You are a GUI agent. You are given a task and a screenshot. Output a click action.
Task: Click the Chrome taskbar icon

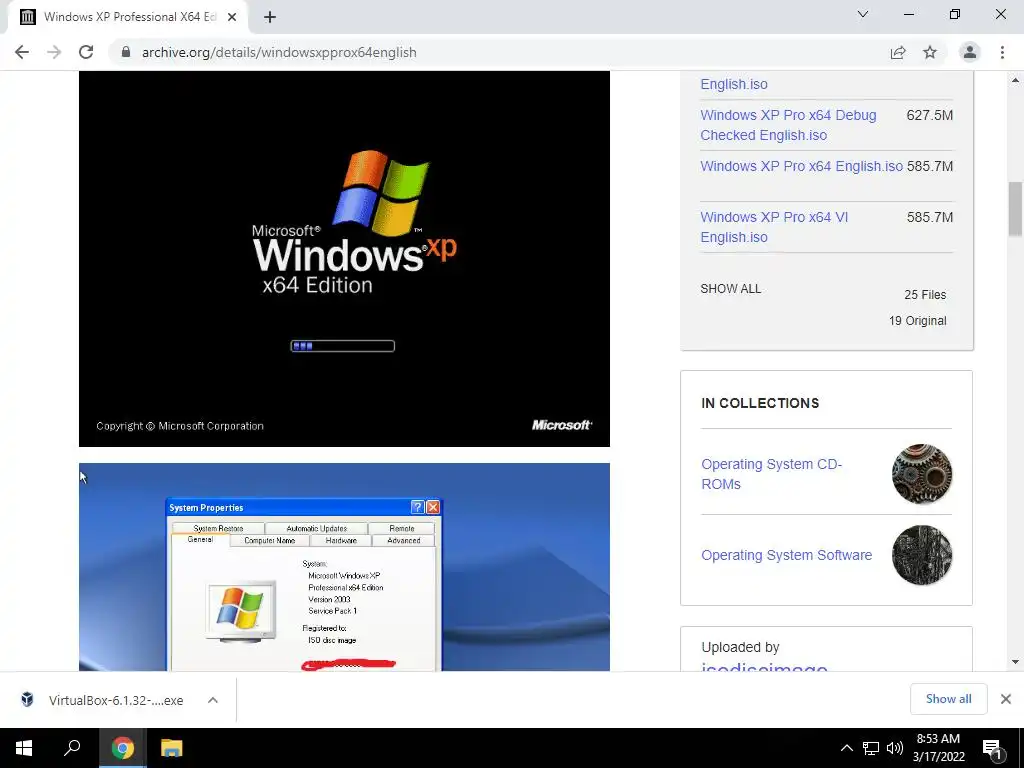[123, 748]
